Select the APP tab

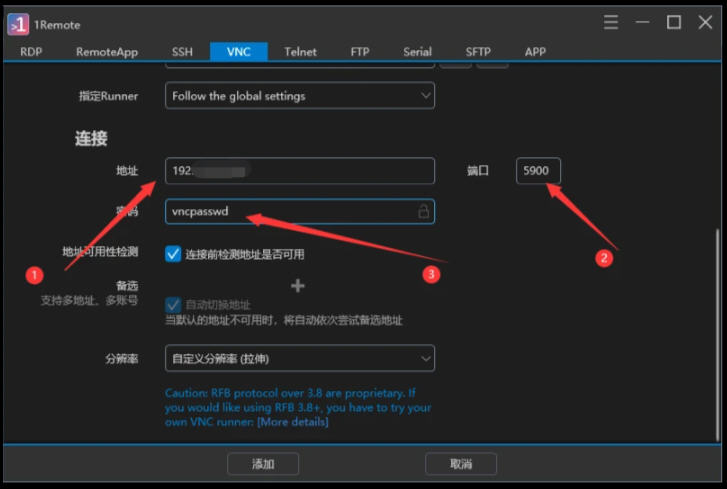(x=535, y=51)
